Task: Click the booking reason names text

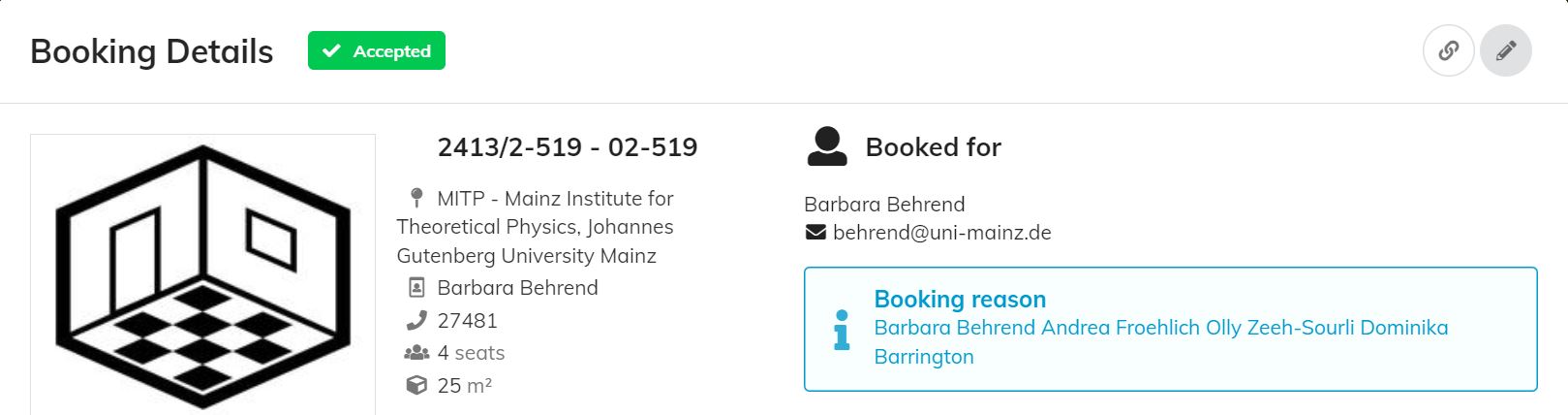Action: pyautogui.click(x=1161, y=341)
